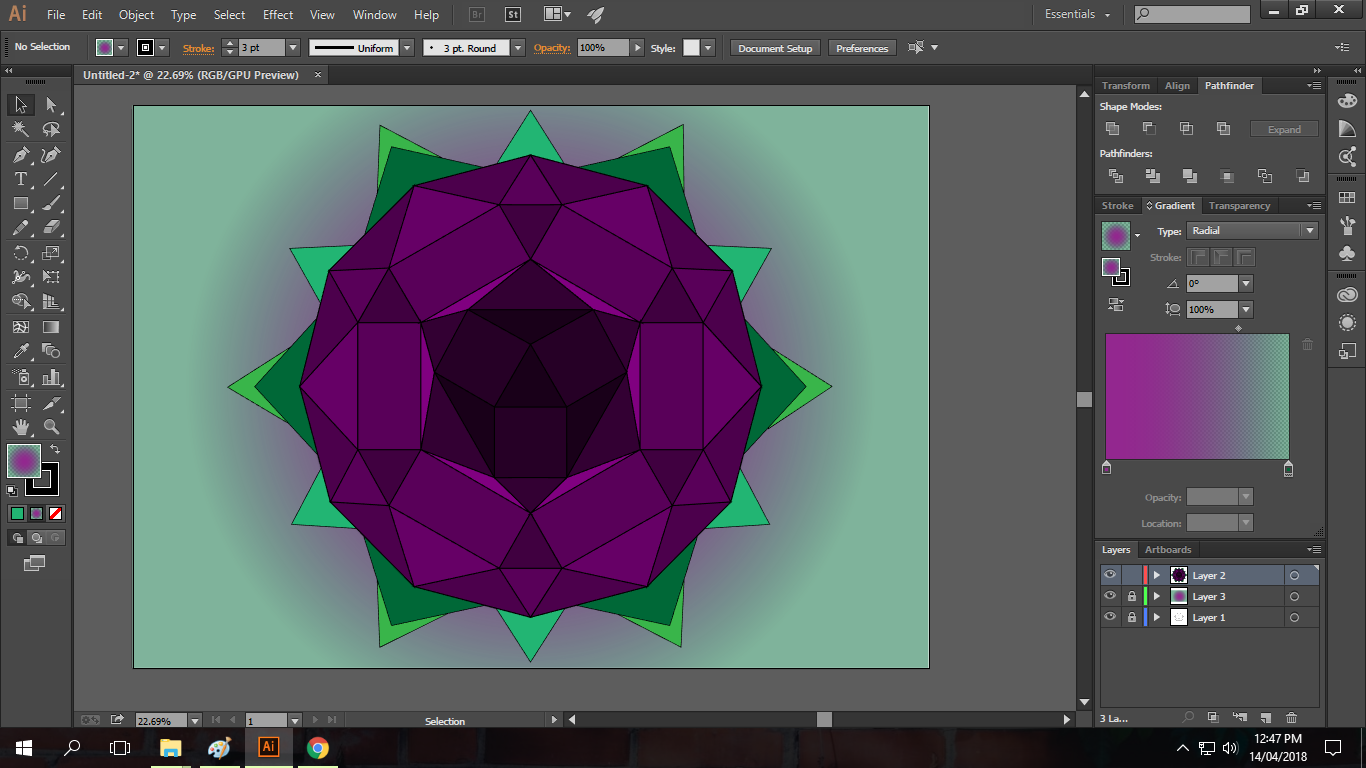Select the Pen tool
1366x768 pixels.
coord(21,155)
